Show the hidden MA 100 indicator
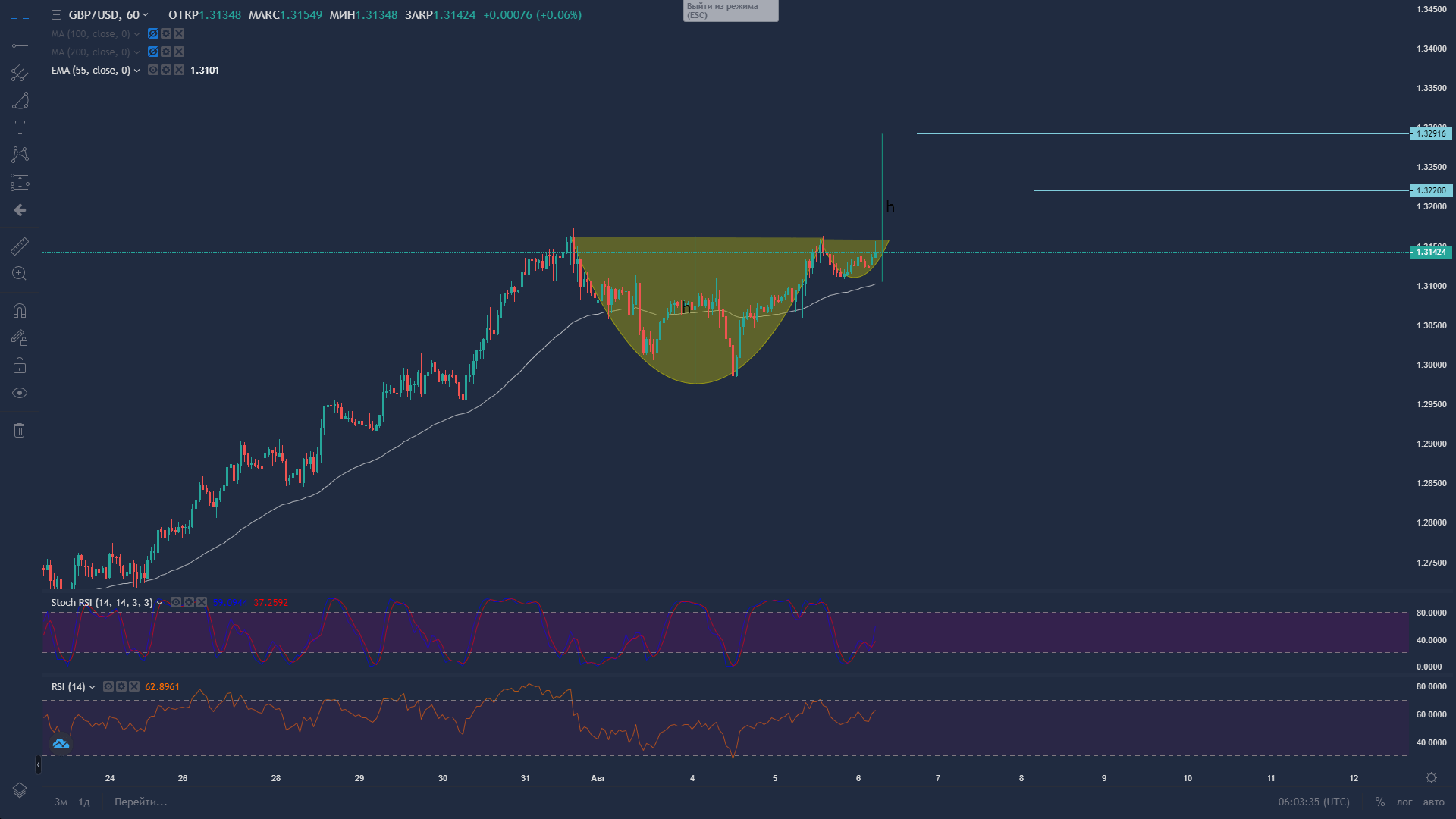This screenshot has height=819, width=1456. (153, 33)
